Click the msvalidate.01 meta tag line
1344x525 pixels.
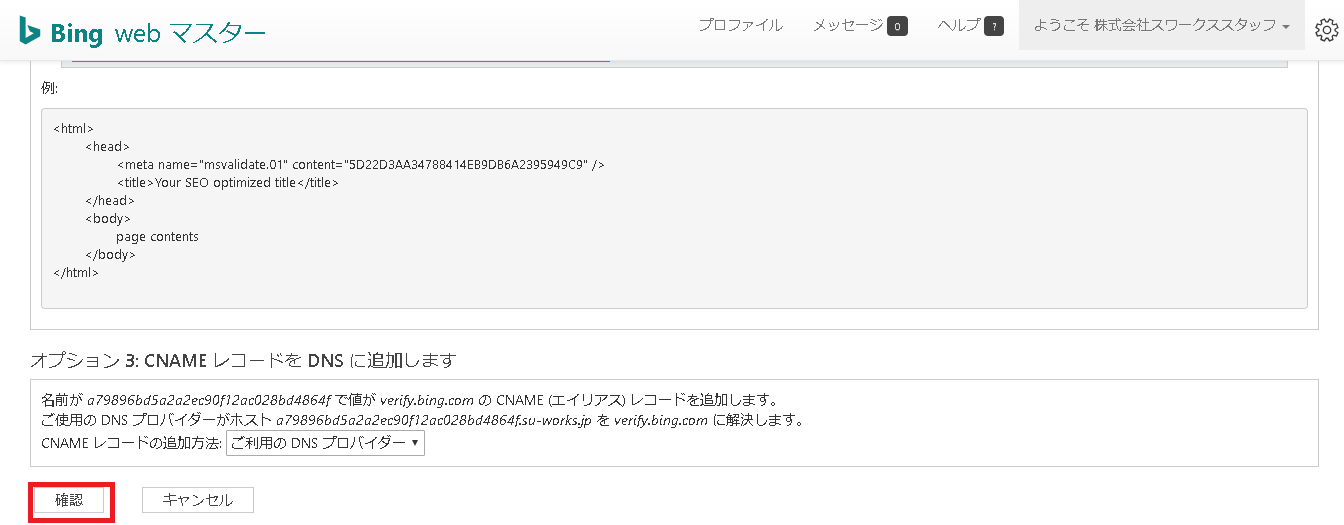pyautogui.click(x=360, y=164)
